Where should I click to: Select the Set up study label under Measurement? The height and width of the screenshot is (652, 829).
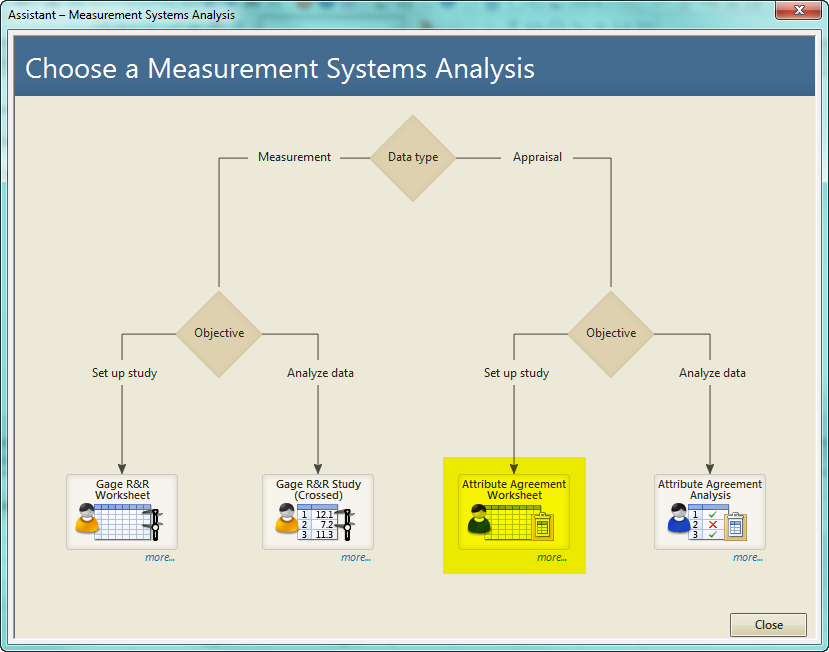click(124, 373)
